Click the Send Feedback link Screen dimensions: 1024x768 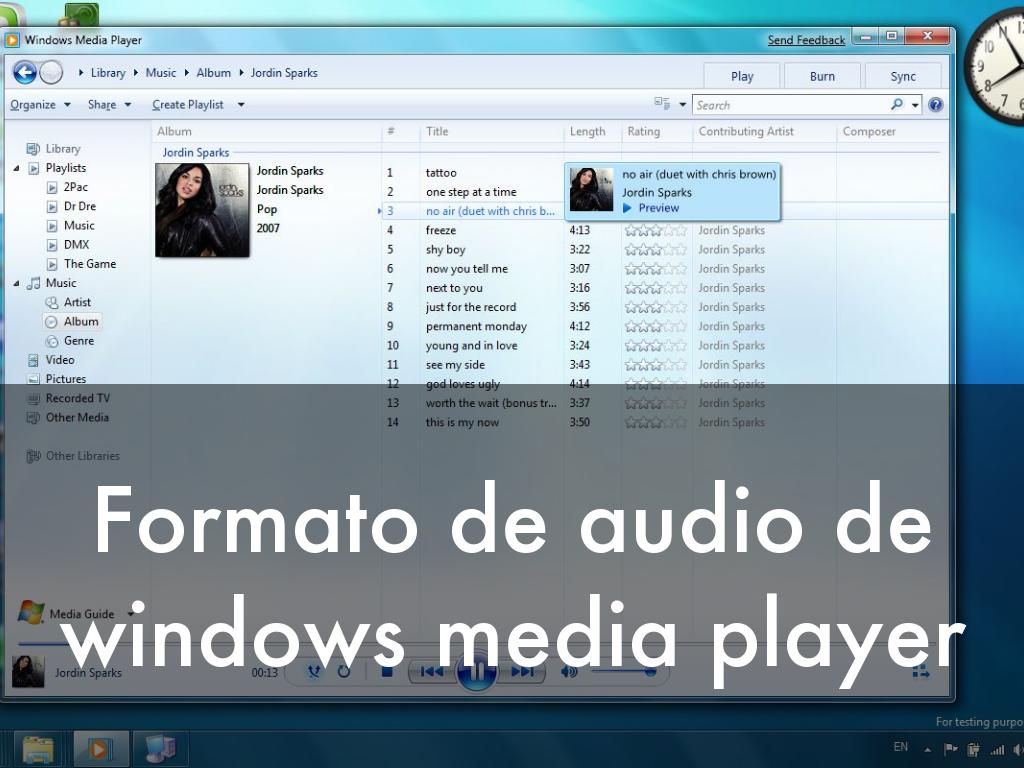coord(806,40)
